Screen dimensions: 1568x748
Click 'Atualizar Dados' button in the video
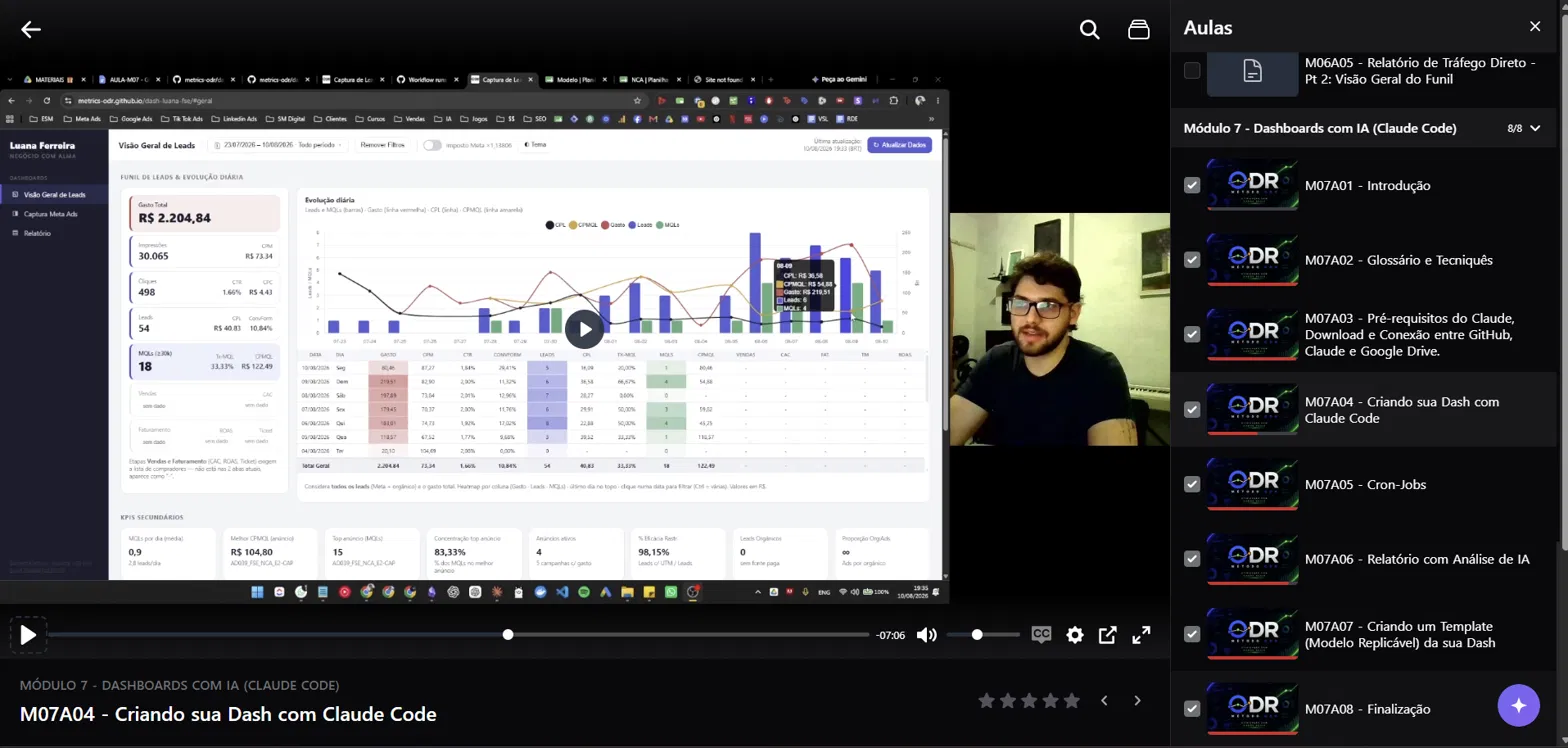tap(899, 145)
